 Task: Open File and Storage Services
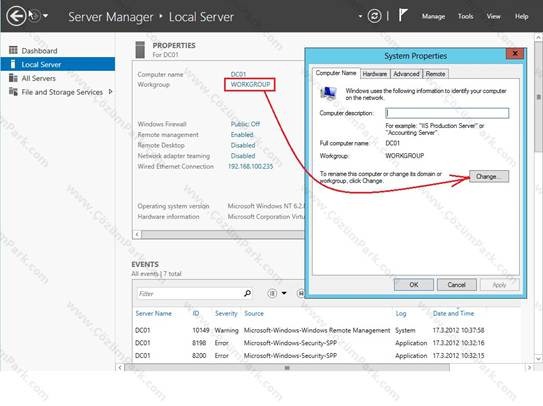pos(62,92)
